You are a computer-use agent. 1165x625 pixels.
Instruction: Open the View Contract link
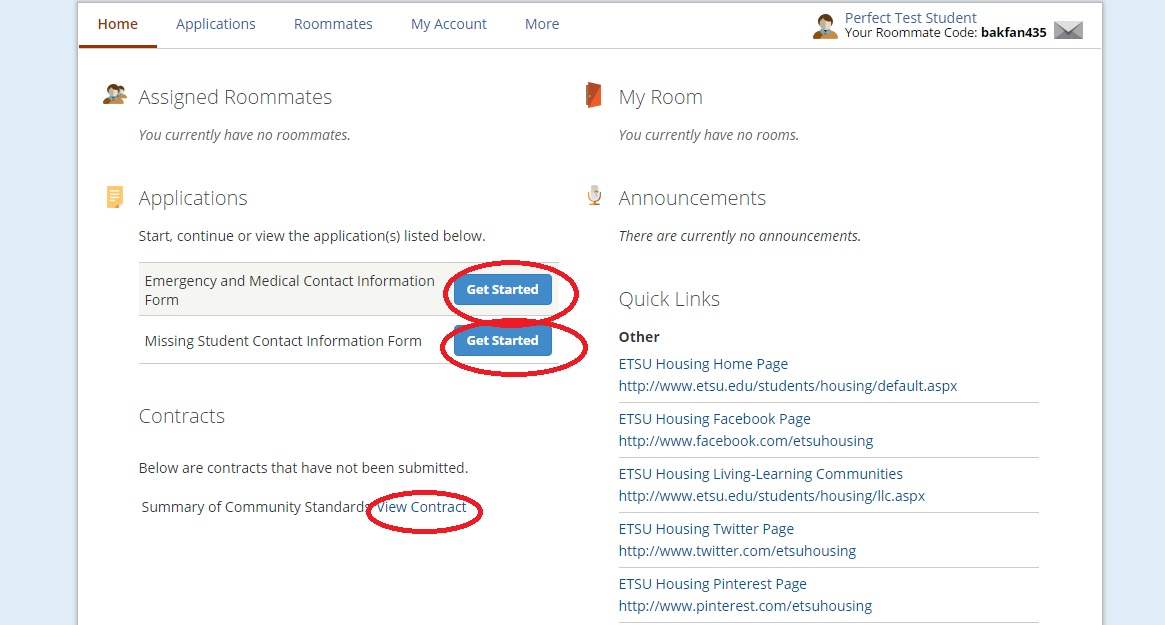pyautogui.click(x=421, y=507)
